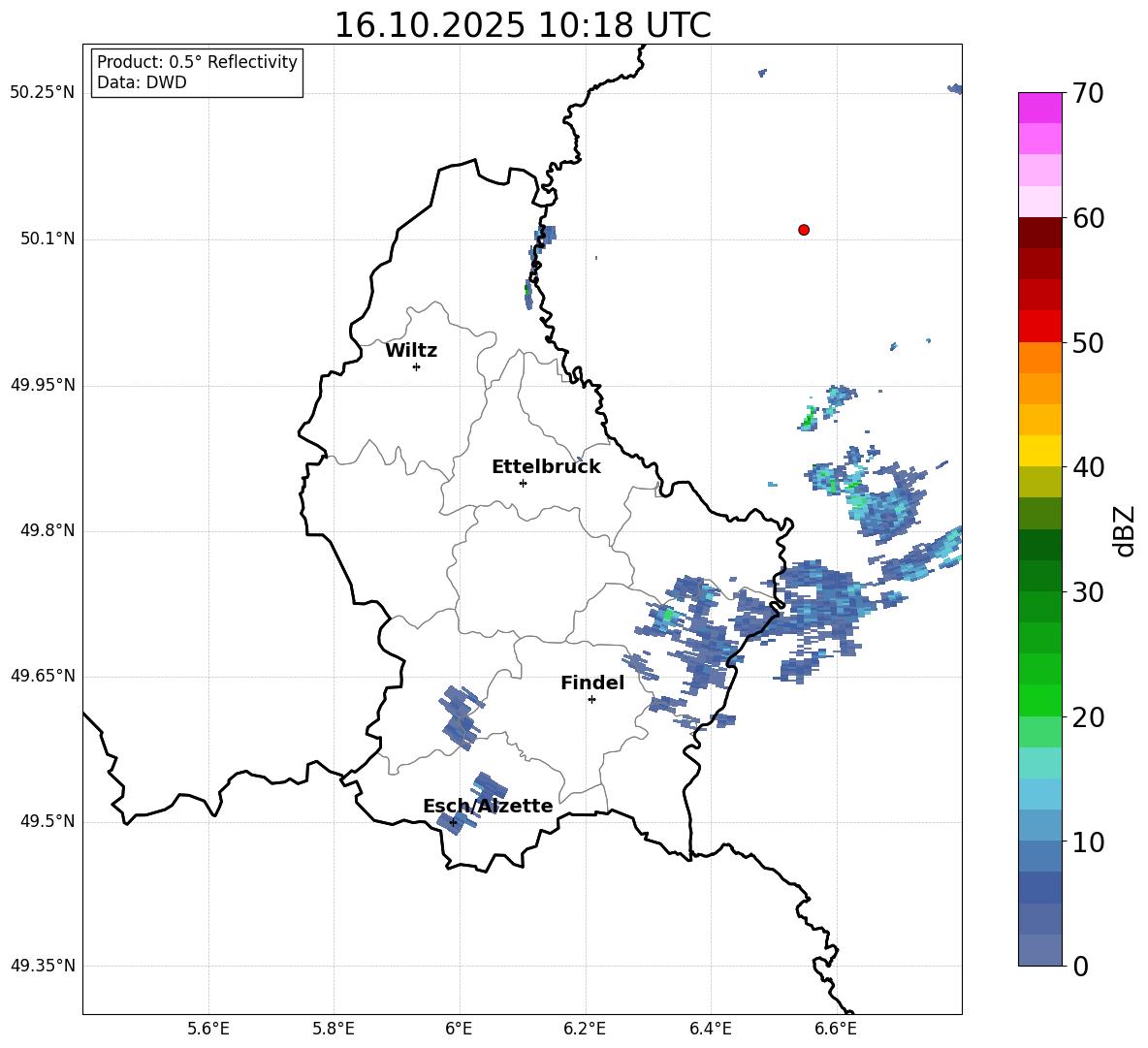Click the Esch/Alzette city label

(x=488, y=806)
